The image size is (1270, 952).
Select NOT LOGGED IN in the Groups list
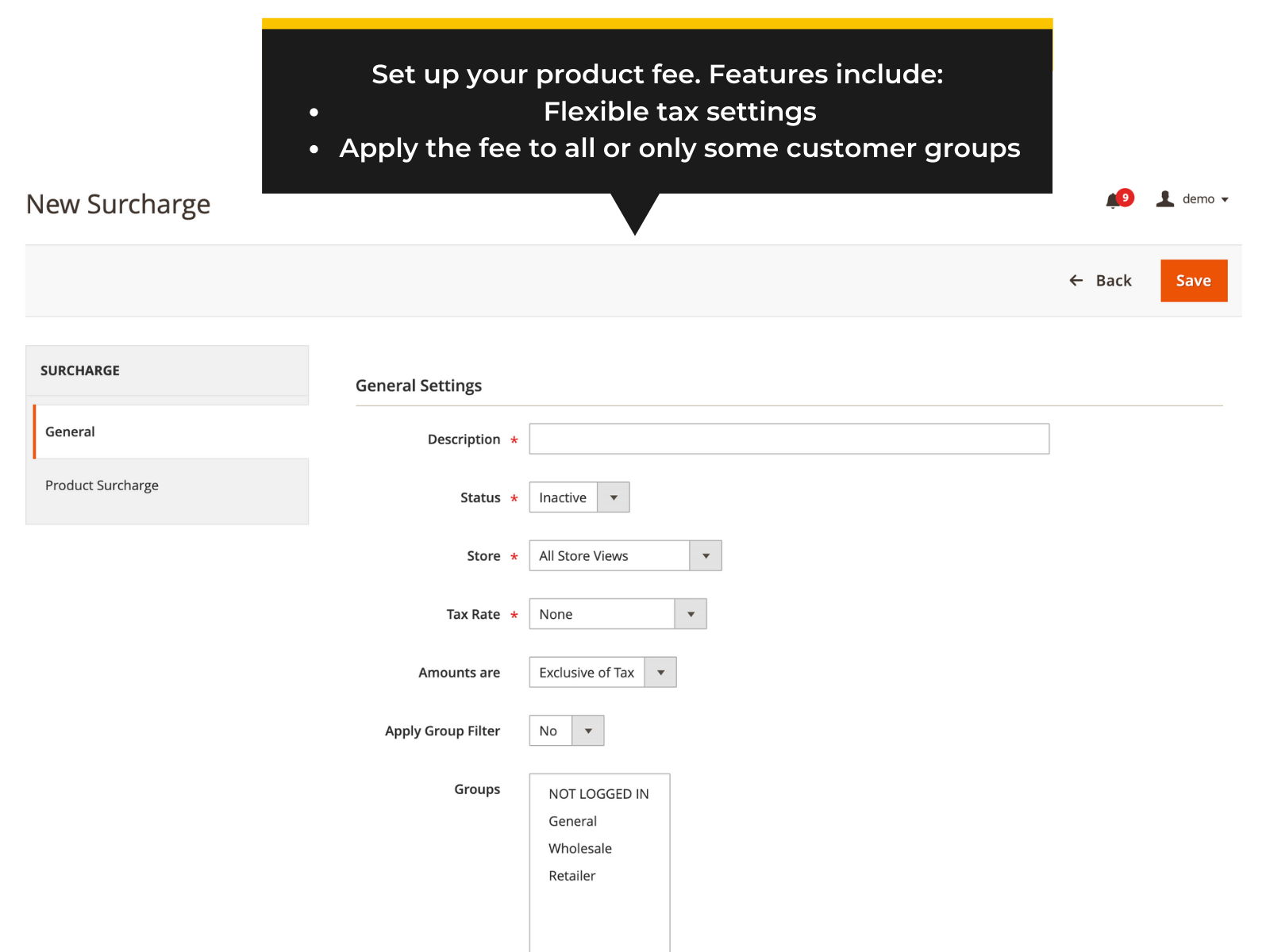pos(598,793)
